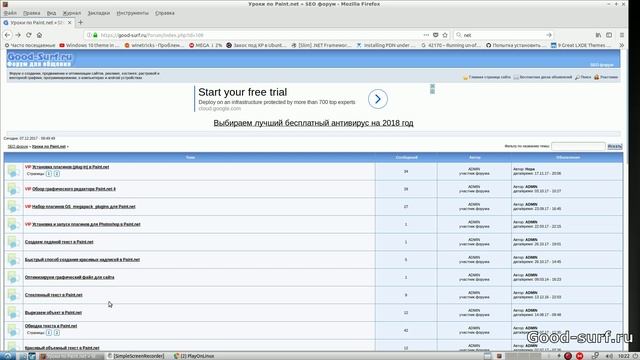This screenshot has width=640, height=360.
Task: Open 'Start your free trial' ad headline
Action: pos(242,92)
